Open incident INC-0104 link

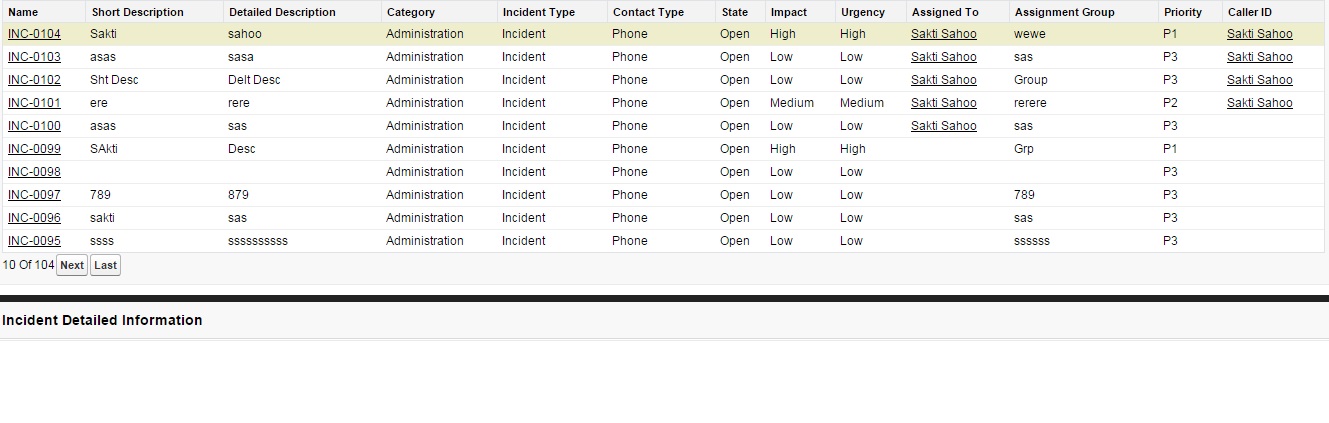(34, 34)
